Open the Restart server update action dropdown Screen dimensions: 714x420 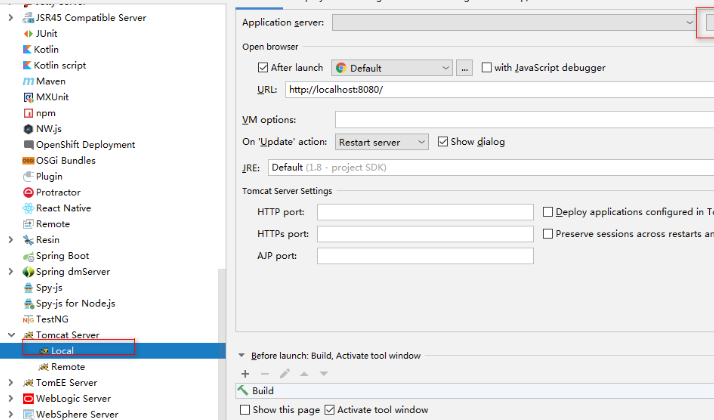[x=382, y=142]
